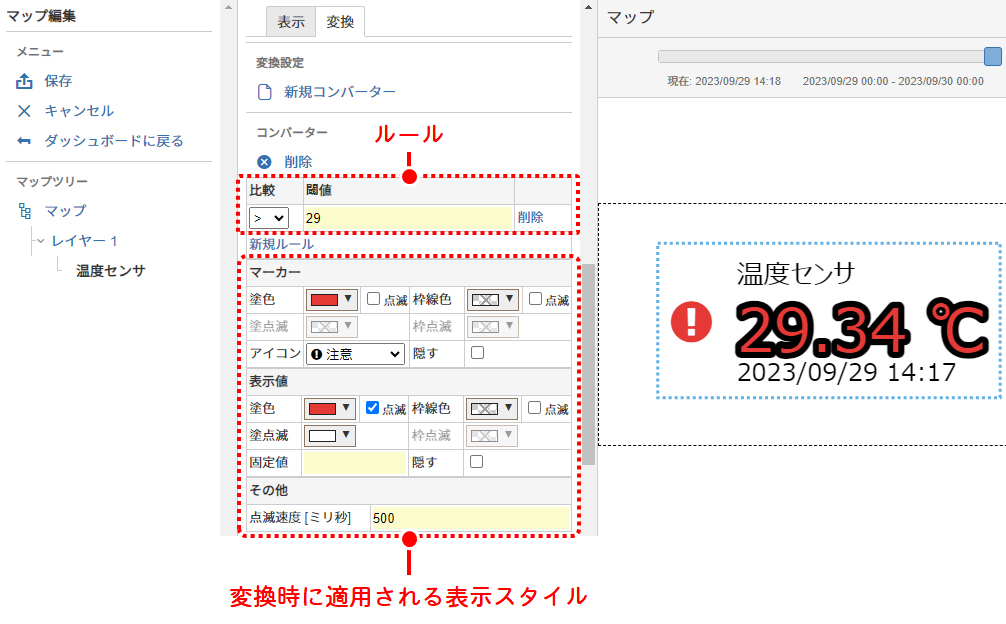Click the time slider handle on the map

coord(993,56)
